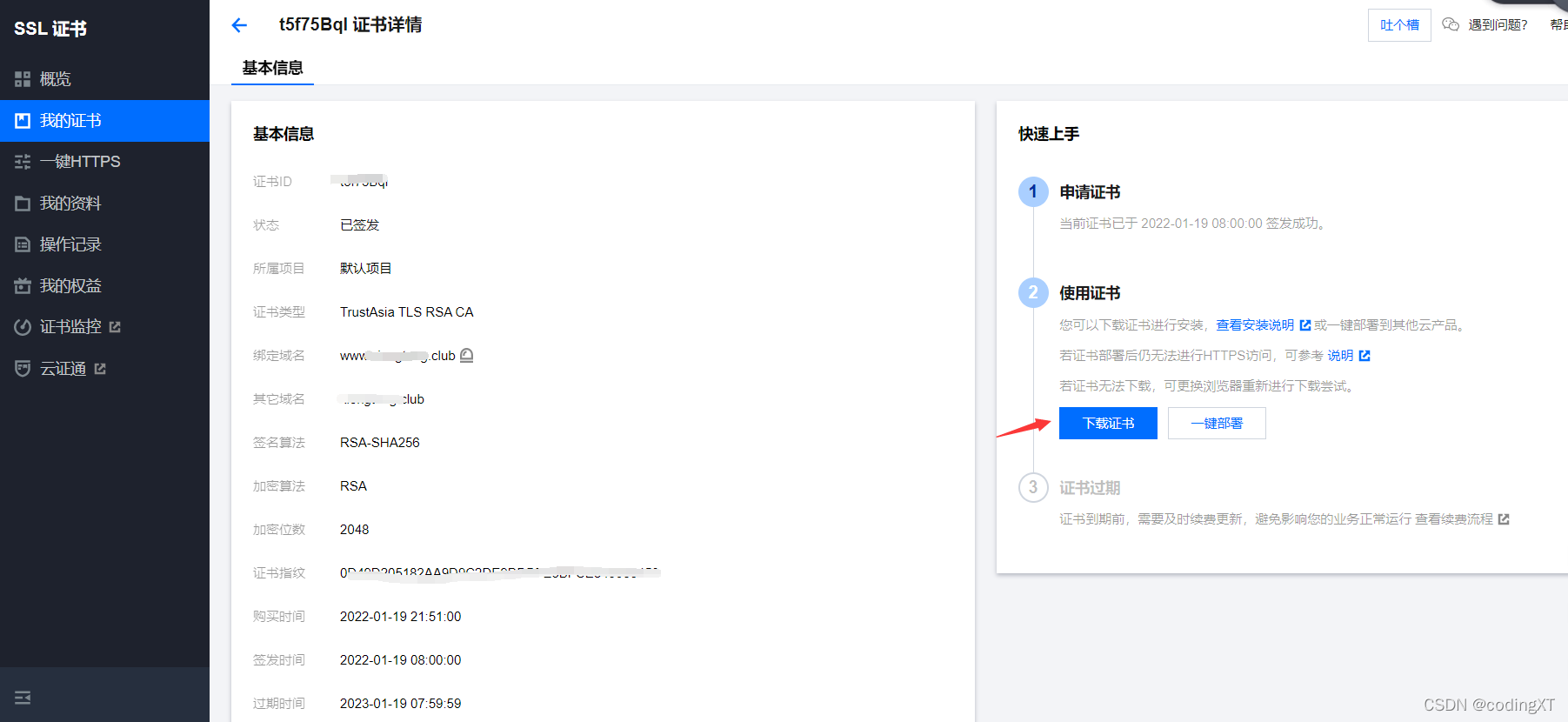Click external icon after 查看续费流程

point(1504,519)
